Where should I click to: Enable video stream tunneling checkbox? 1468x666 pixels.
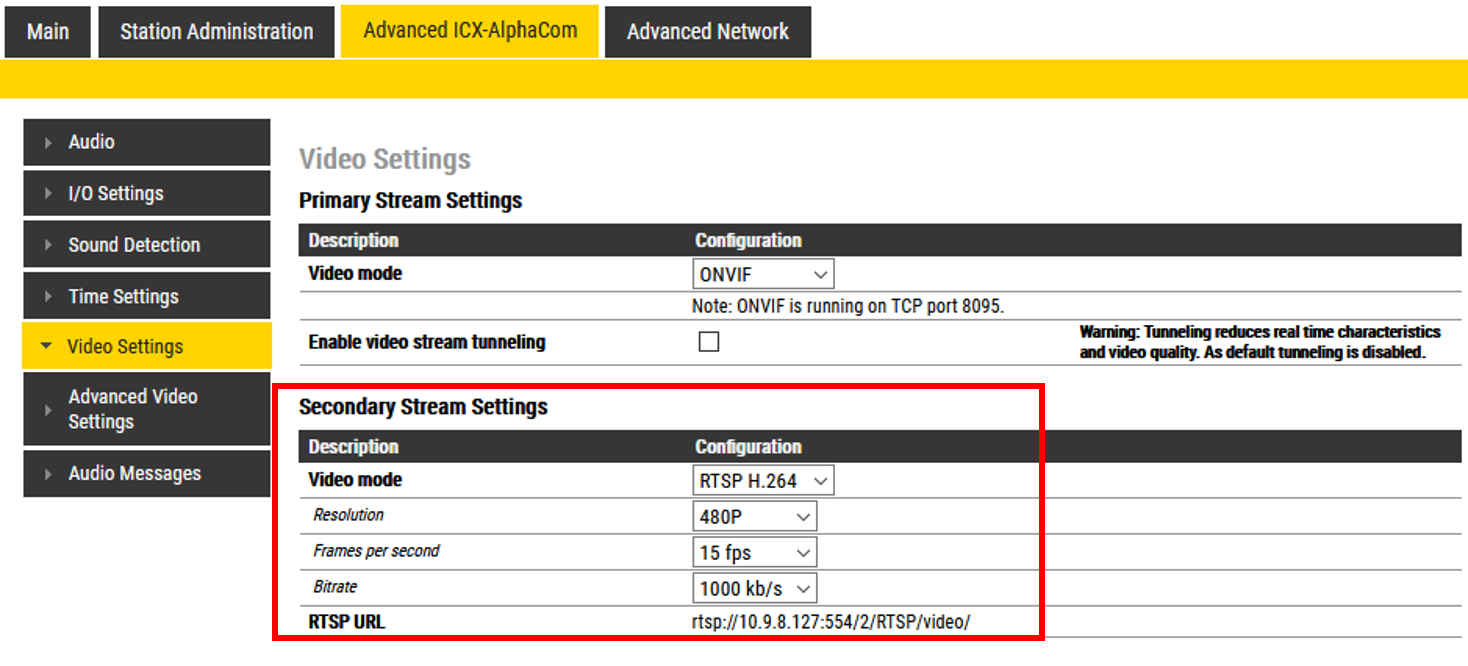click(708, 342)
